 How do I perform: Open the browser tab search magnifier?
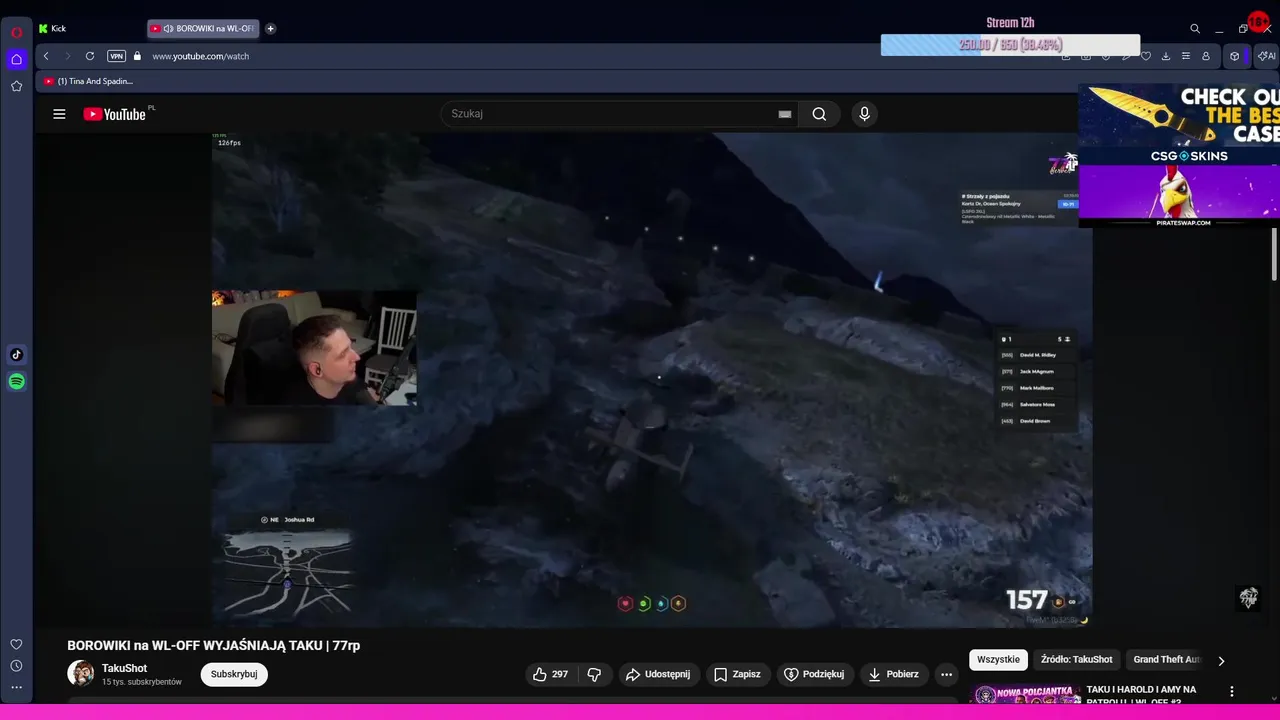tap(1195, 29)
